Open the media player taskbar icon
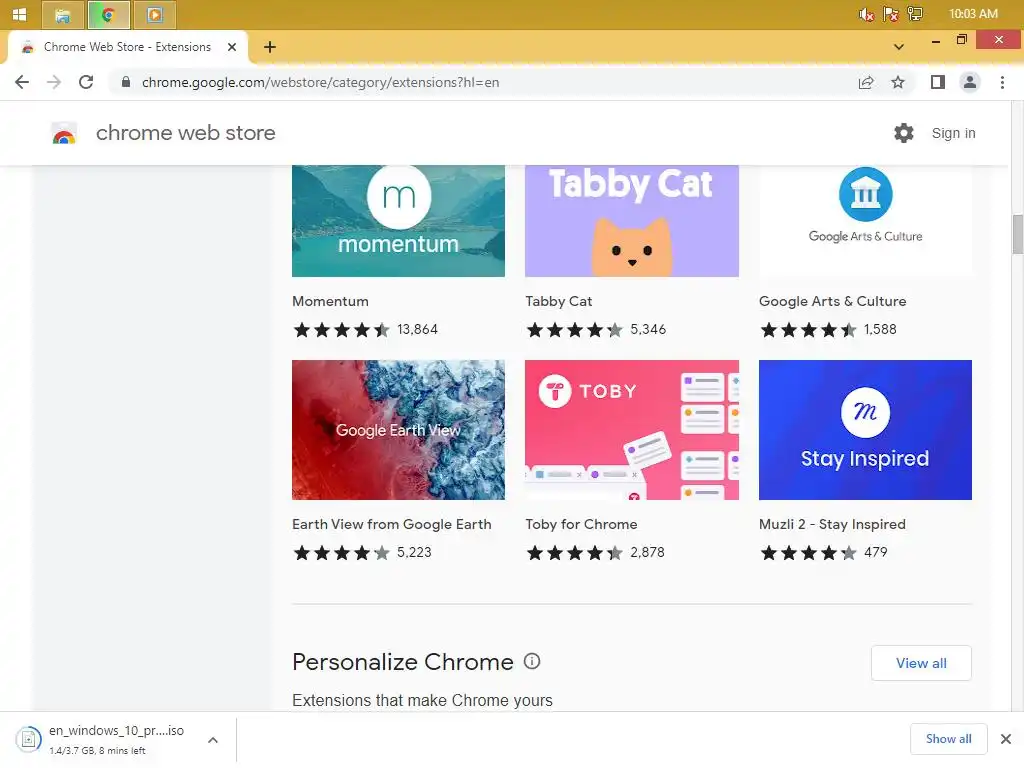This screenshot has height=768, width=1024. (x=155, y=14)
